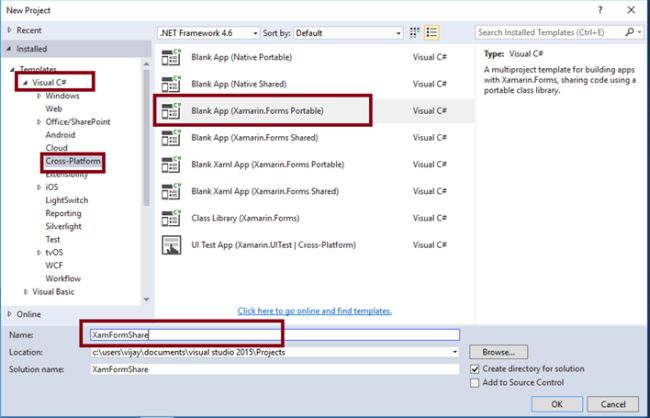This screenshot has width=650, height=418.
Task: Open the dialog help question mark
Action: 600,10
